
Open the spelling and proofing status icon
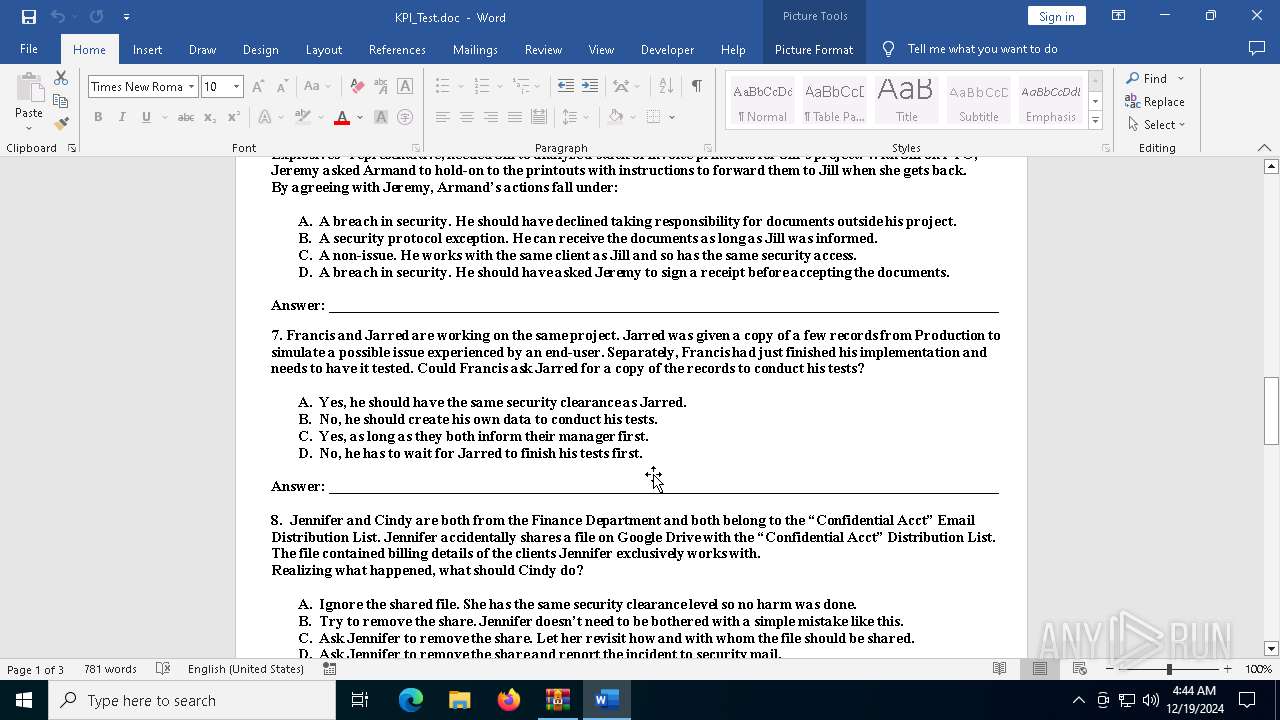[163, 669]
